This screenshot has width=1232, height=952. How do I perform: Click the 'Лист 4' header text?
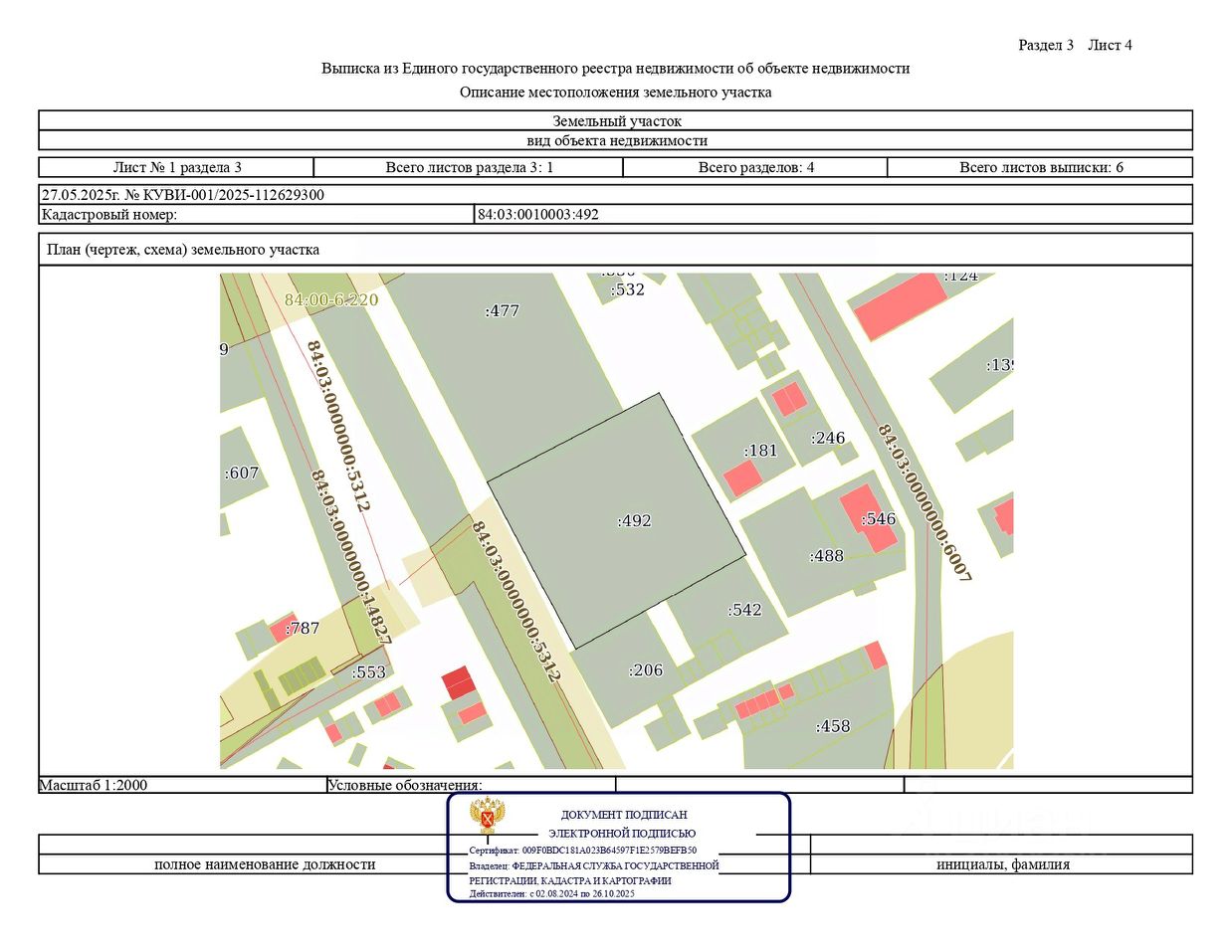[1110, 45]
